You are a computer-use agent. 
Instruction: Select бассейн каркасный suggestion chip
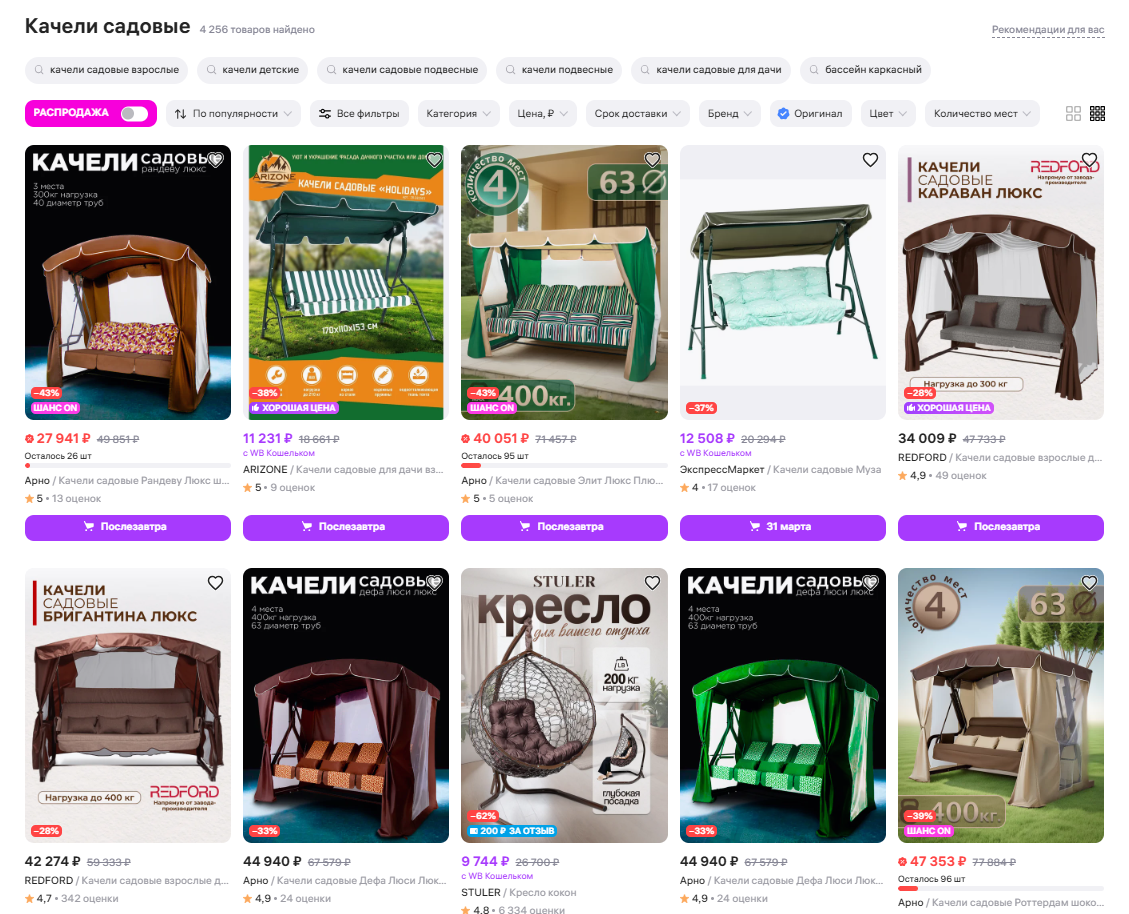(865, 70)
